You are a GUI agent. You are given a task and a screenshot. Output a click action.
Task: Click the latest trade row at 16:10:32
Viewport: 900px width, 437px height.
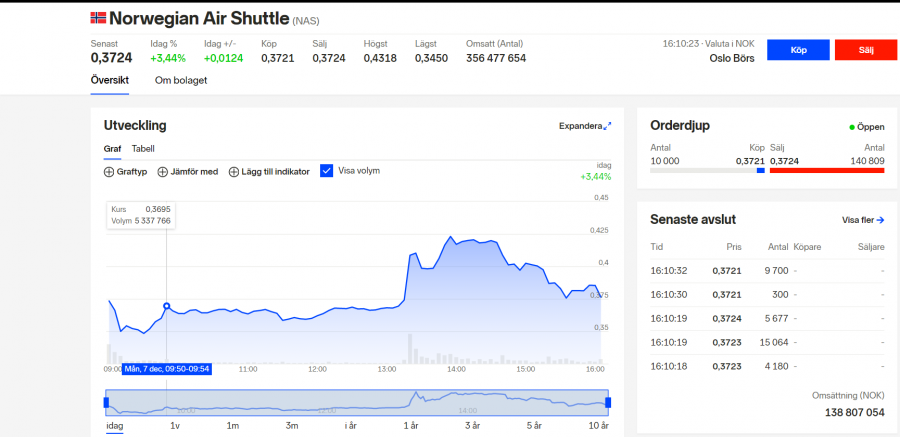click(x=767, y=270)
